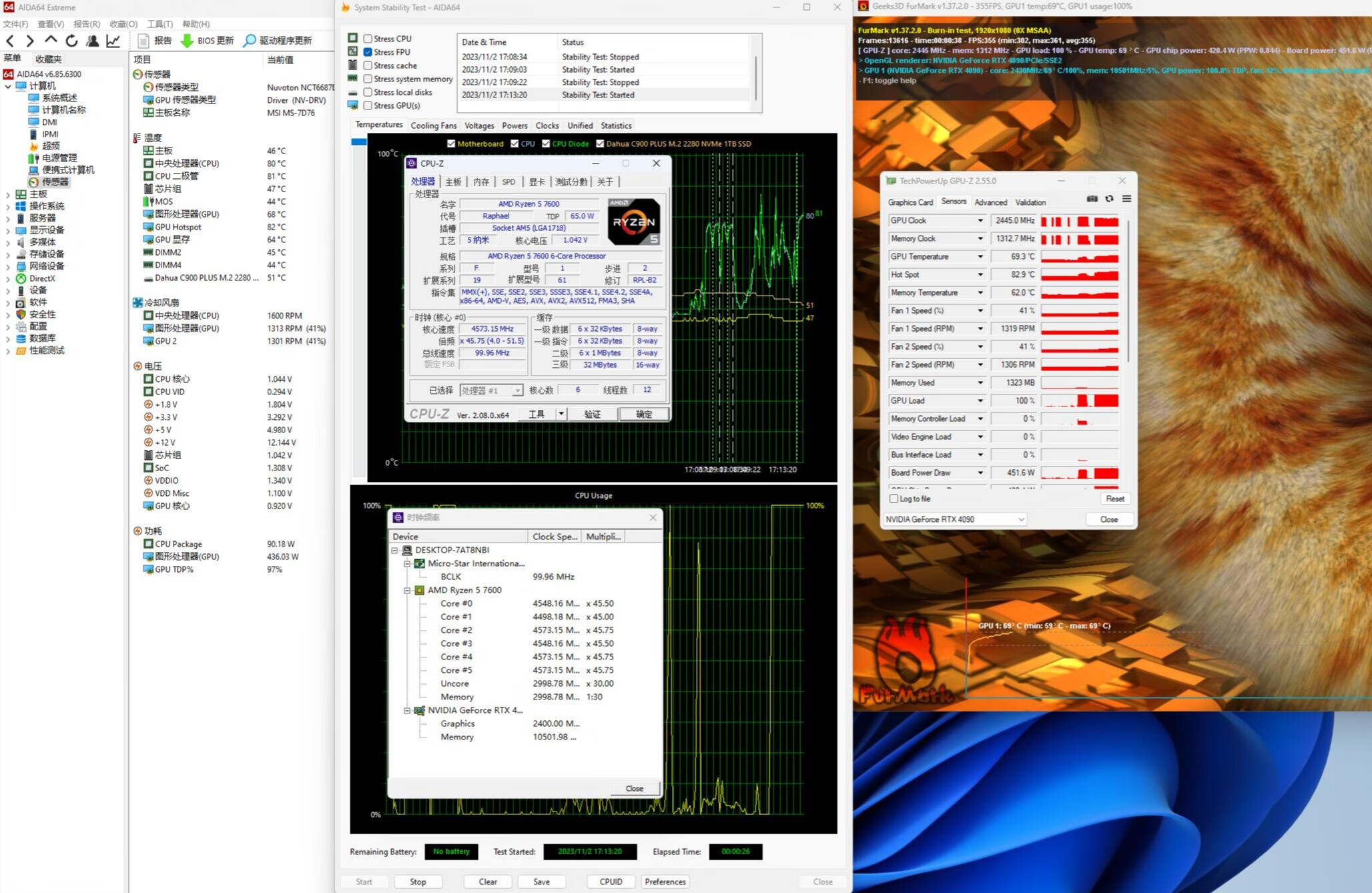1372x893 pixels.
Task: Open the AIDA64 user/favorites icon in toolbar
Action: [x=92, y=41]
